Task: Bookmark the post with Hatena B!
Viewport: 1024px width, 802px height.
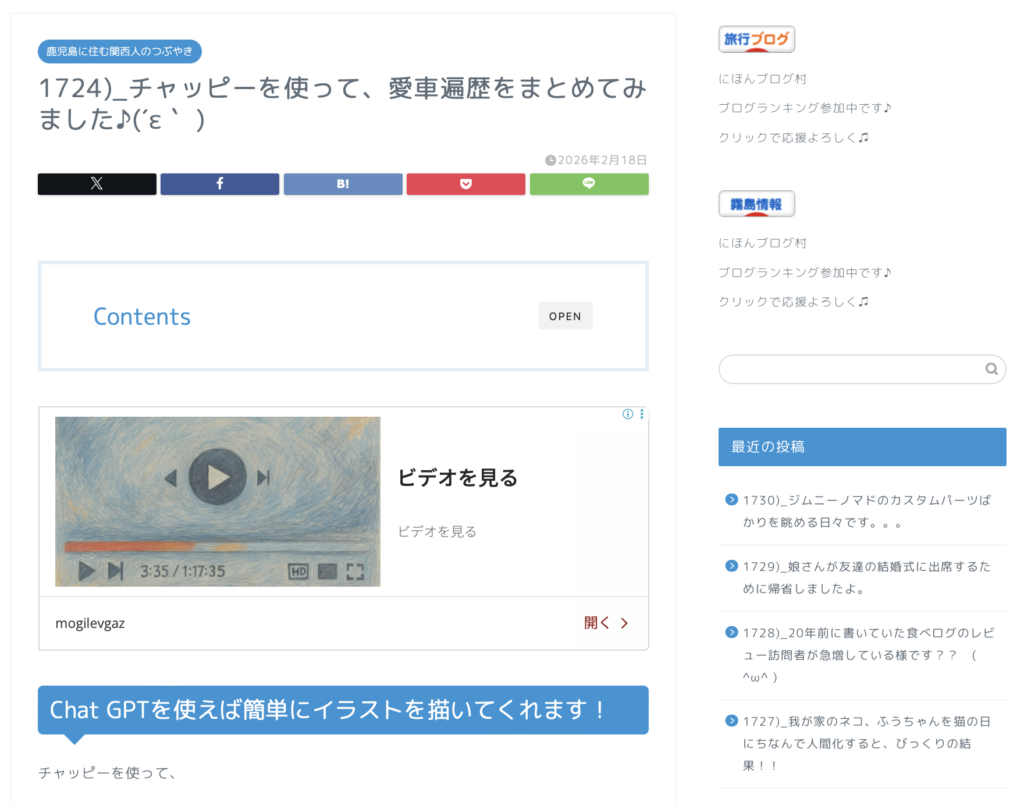Action: [343, 184]
